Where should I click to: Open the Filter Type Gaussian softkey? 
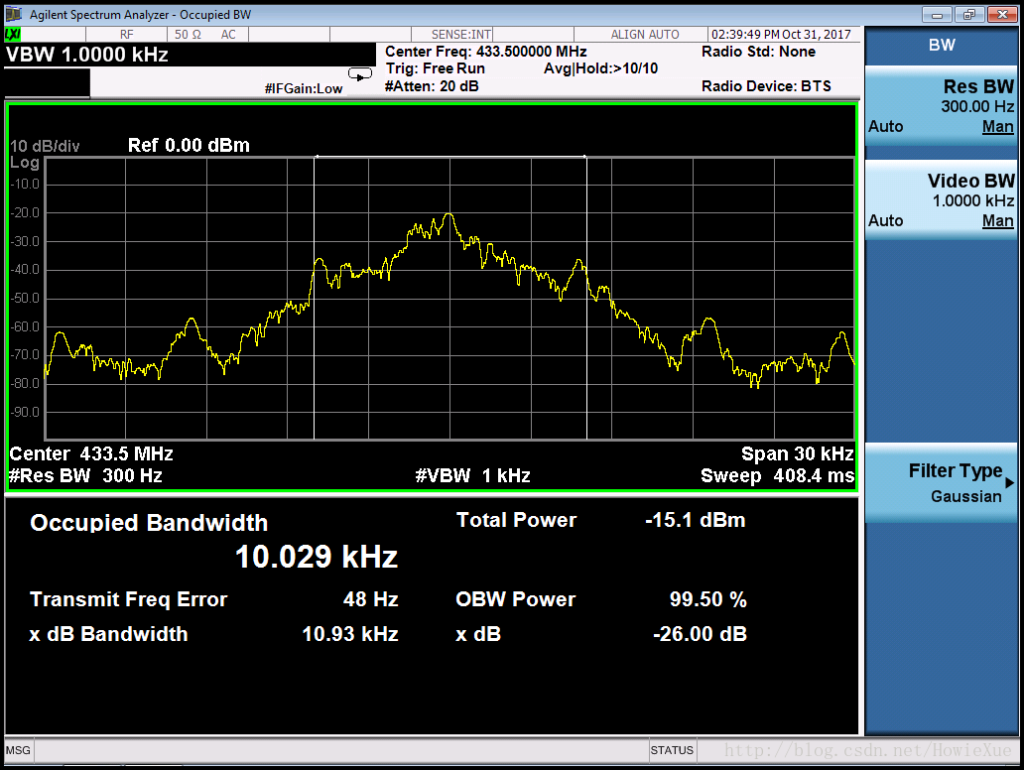(x=940, y=483)
